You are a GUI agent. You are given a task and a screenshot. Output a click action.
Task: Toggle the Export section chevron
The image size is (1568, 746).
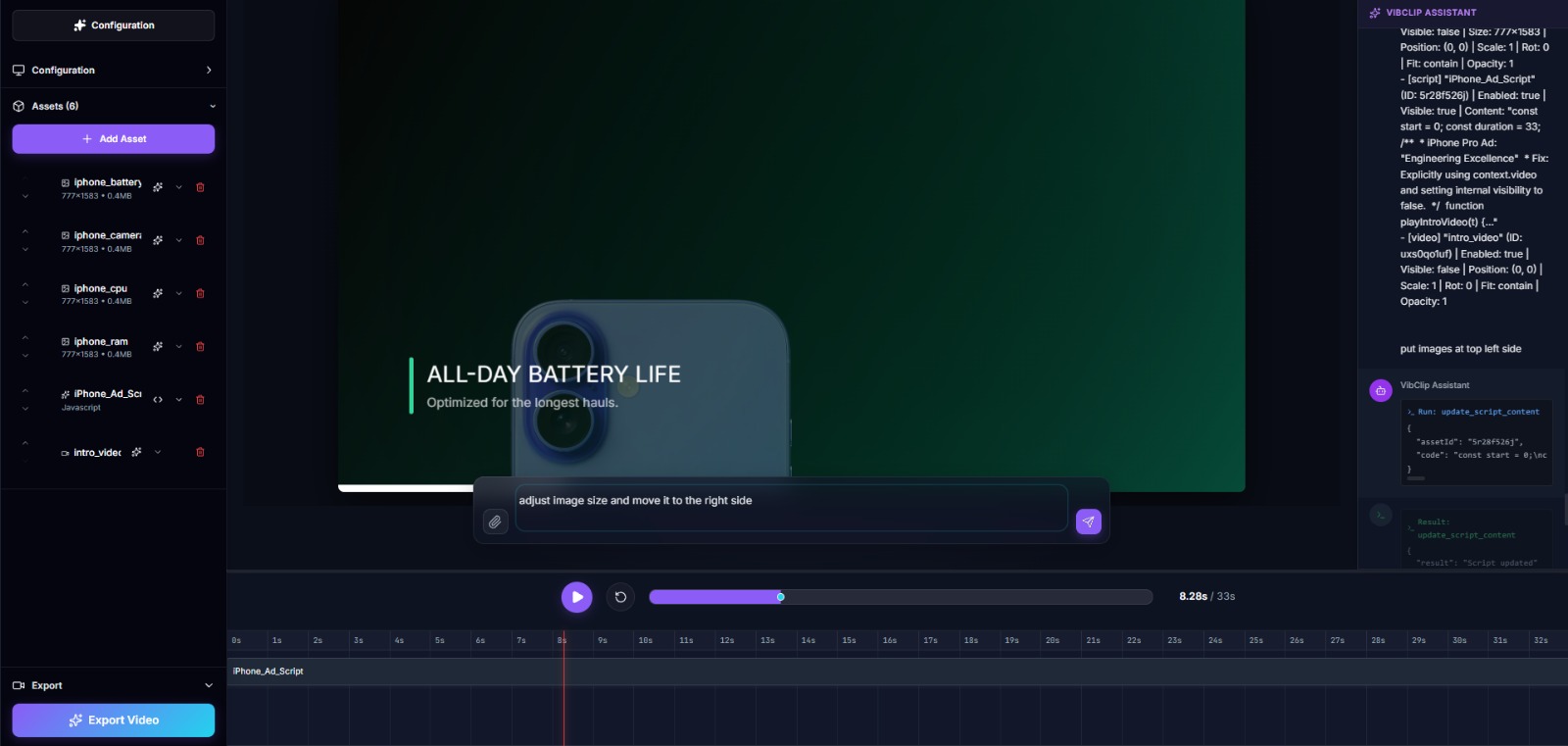click(x=209, y=685)
